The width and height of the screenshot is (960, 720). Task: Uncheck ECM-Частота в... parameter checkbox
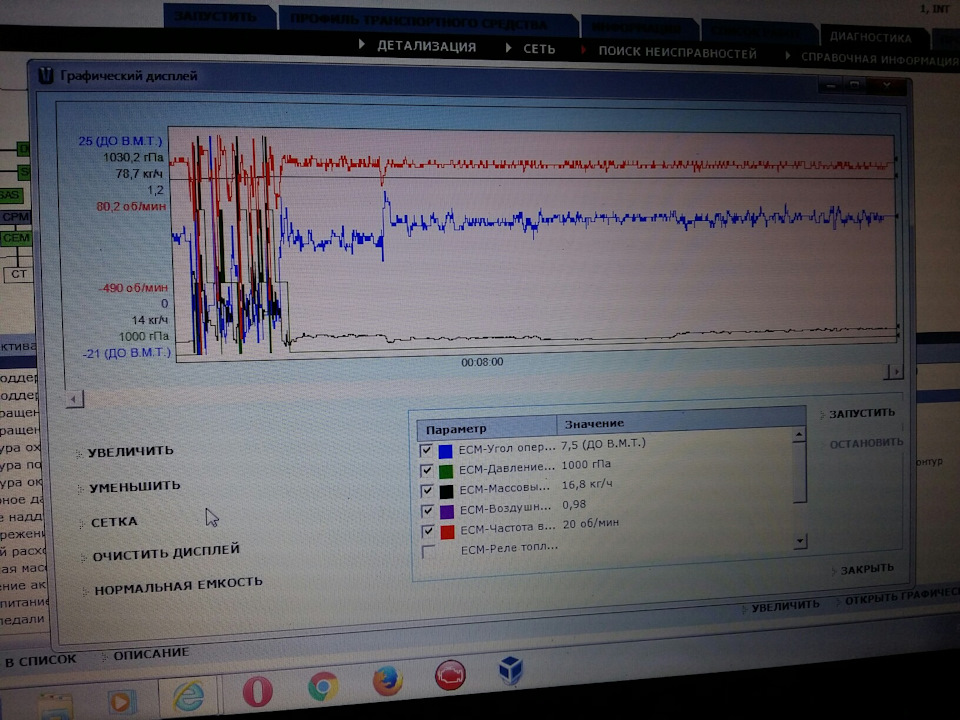point(429,531)
